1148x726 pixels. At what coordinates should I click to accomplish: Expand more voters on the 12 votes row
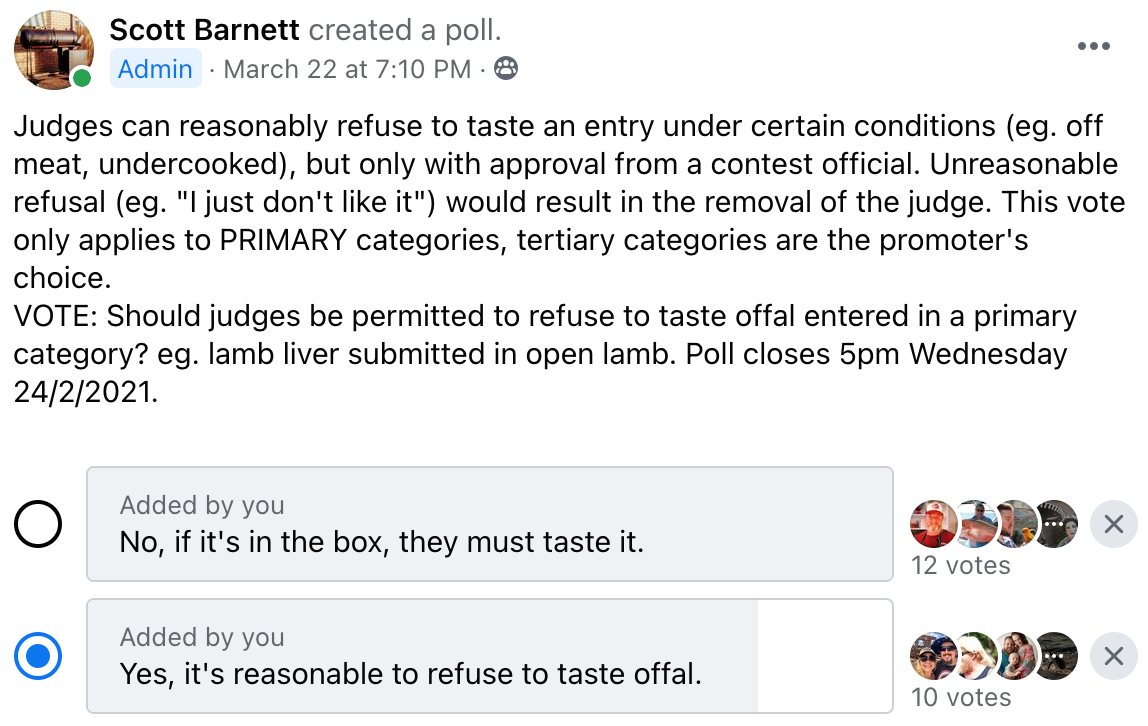(1056, 524)
